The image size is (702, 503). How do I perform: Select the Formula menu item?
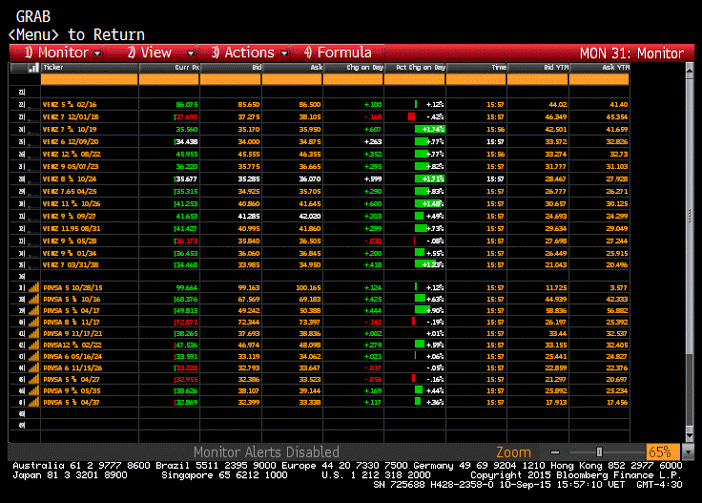338,53
